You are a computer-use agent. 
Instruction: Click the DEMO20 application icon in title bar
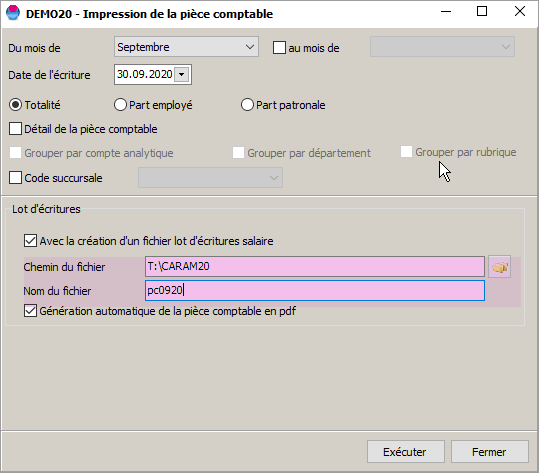click(13, 13)
